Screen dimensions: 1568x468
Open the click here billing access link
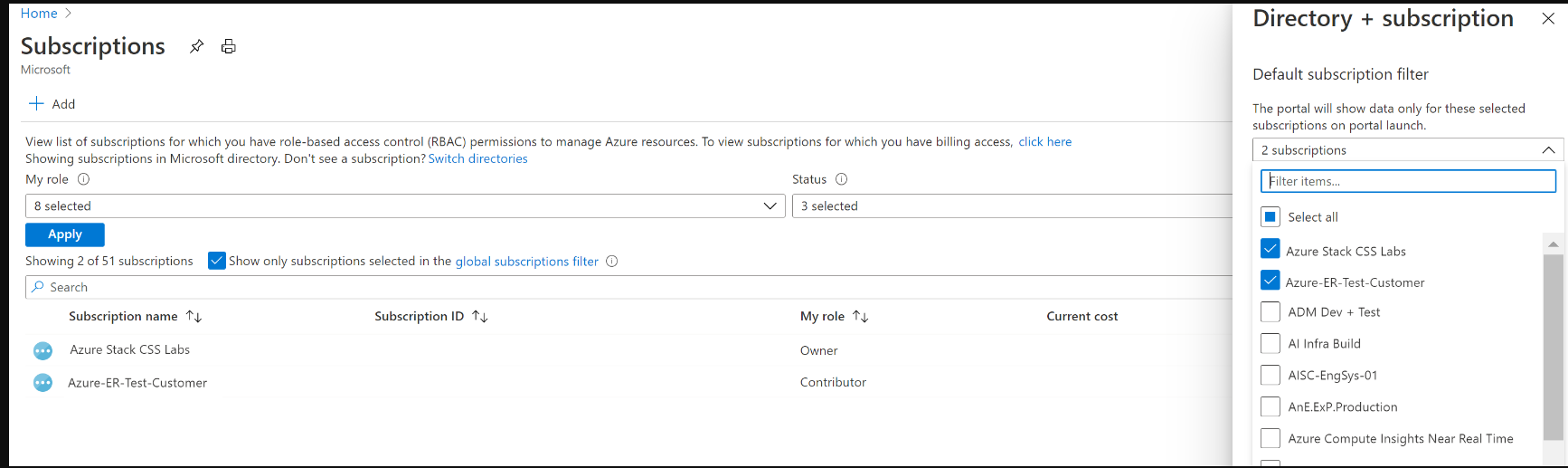pos(1044,141)
